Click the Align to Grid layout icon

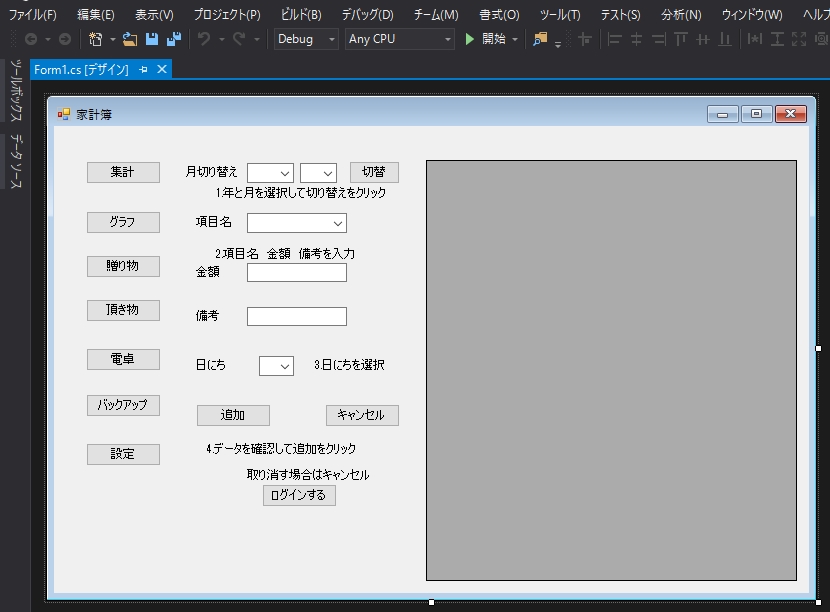pyautogui.click(x=585, y=39)
